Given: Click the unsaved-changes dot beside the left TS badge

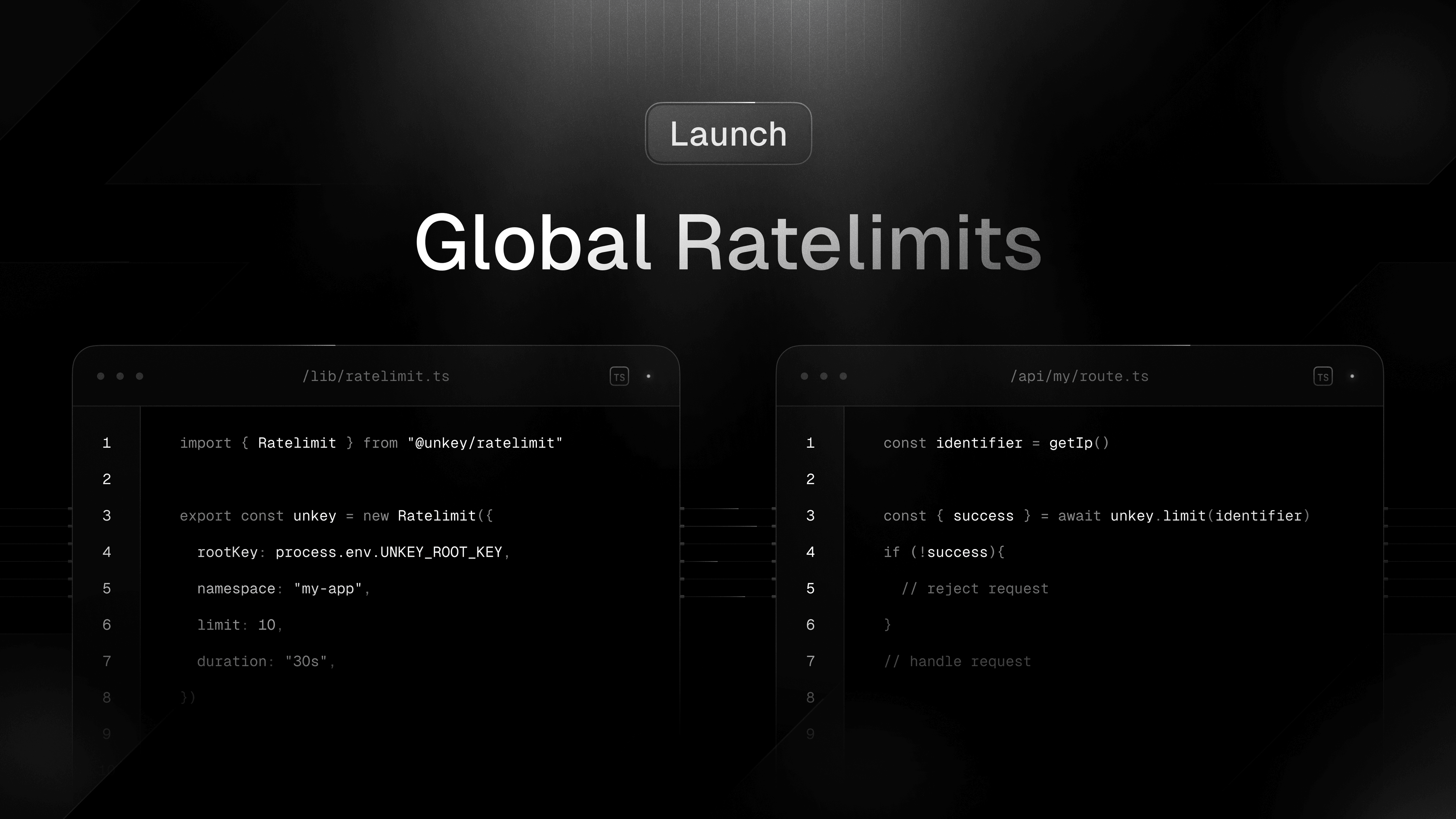Looking at the screenshot, I should coord(649,376).
